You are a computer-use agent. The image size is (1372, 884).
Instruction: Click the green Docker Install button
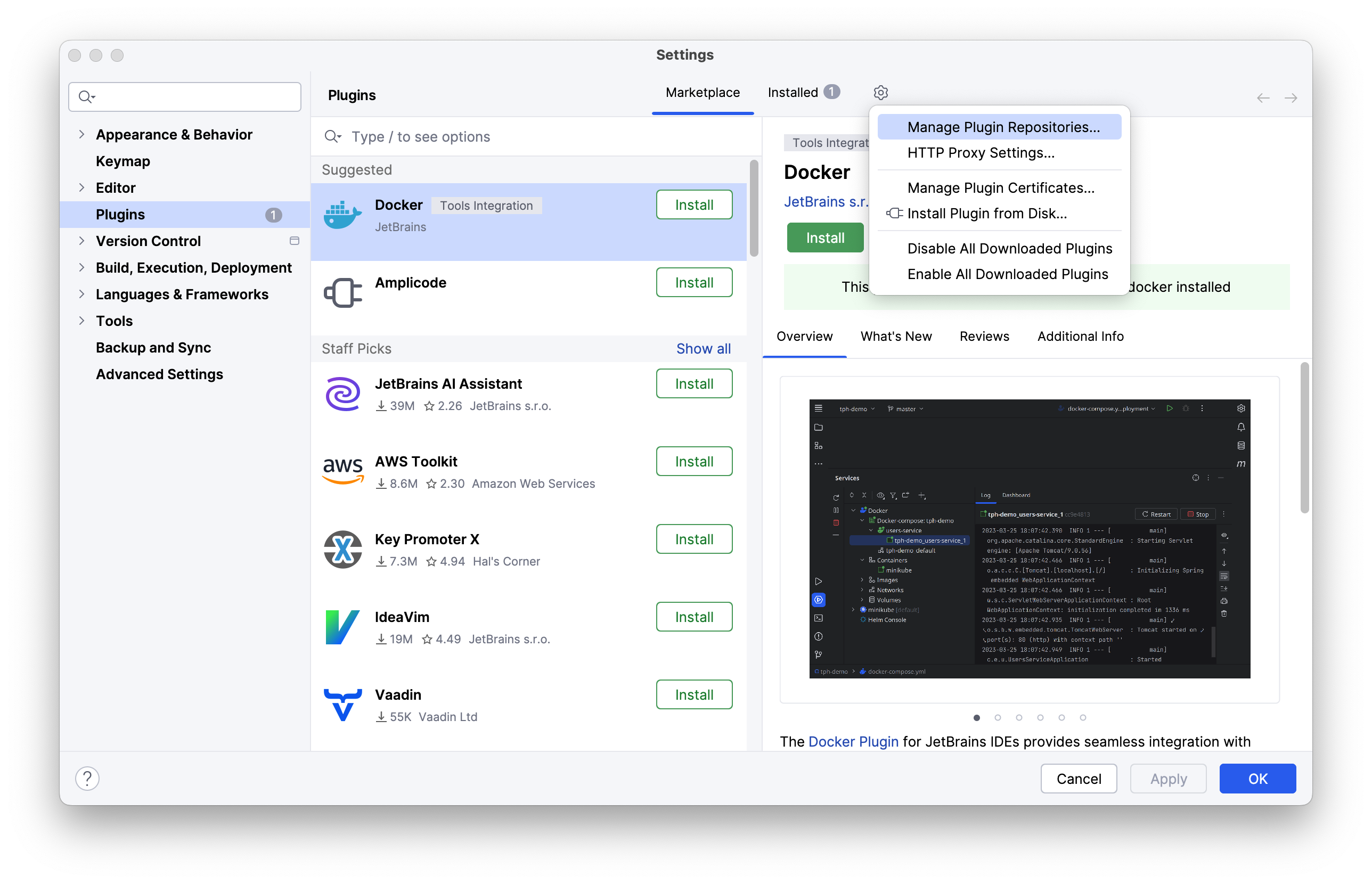point(825,238)
